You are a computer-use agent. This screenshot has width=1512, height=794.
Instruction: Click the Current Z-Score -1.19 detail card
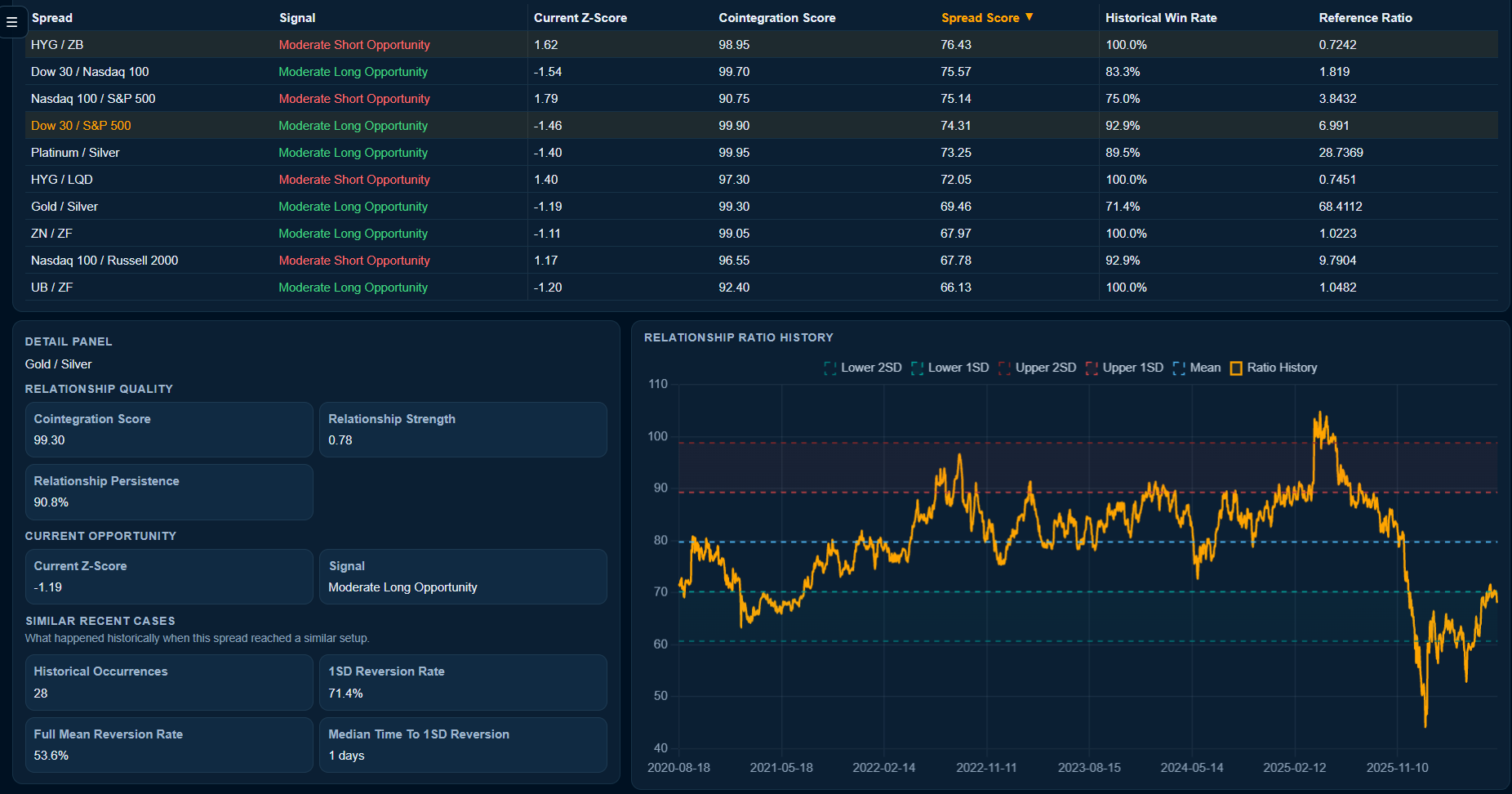click(x=169, y=577)
